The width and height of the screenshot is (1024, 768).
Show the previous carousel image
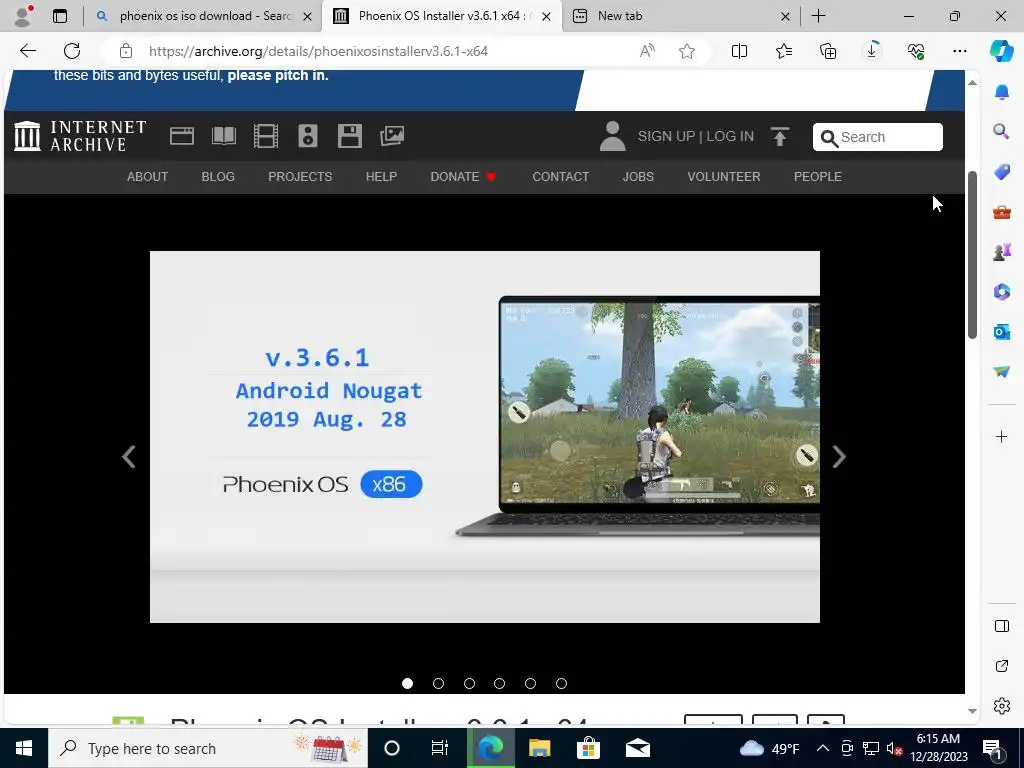(x=129, y=456)
